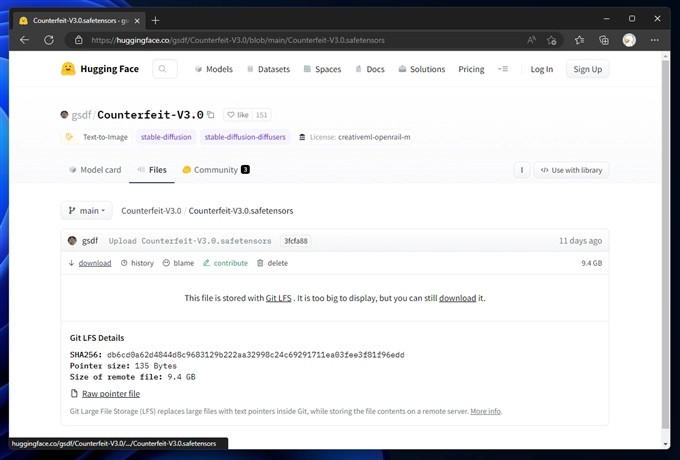Focus the Hugging Face search box

[165, 69]
